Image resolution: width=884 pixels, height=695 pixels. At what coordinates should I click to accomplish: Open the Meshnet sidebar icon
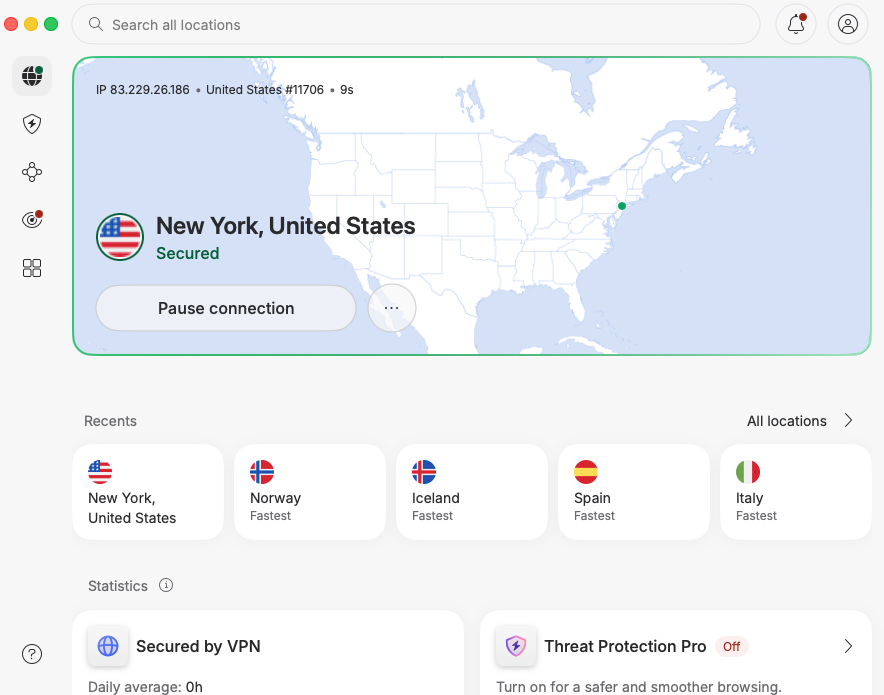(32, 172)
